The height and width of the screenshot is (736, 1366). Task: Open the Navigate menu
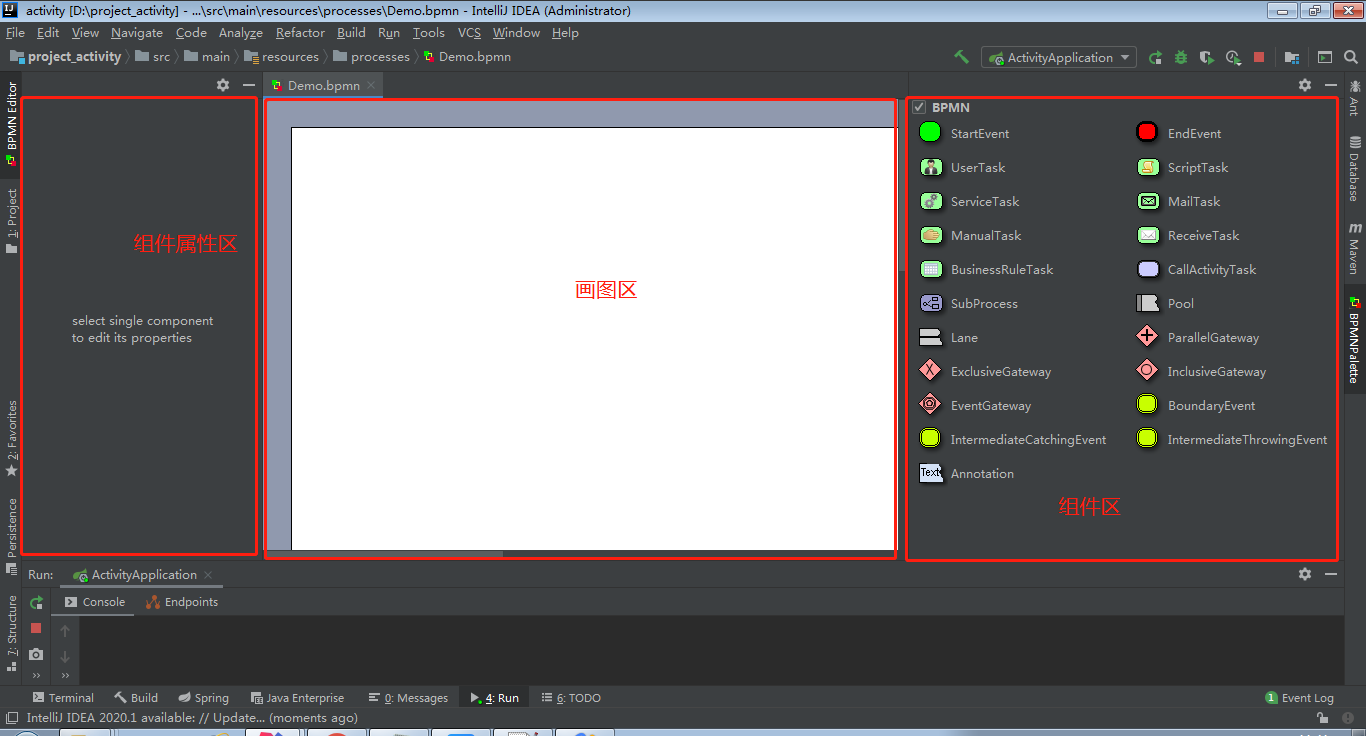136,32
